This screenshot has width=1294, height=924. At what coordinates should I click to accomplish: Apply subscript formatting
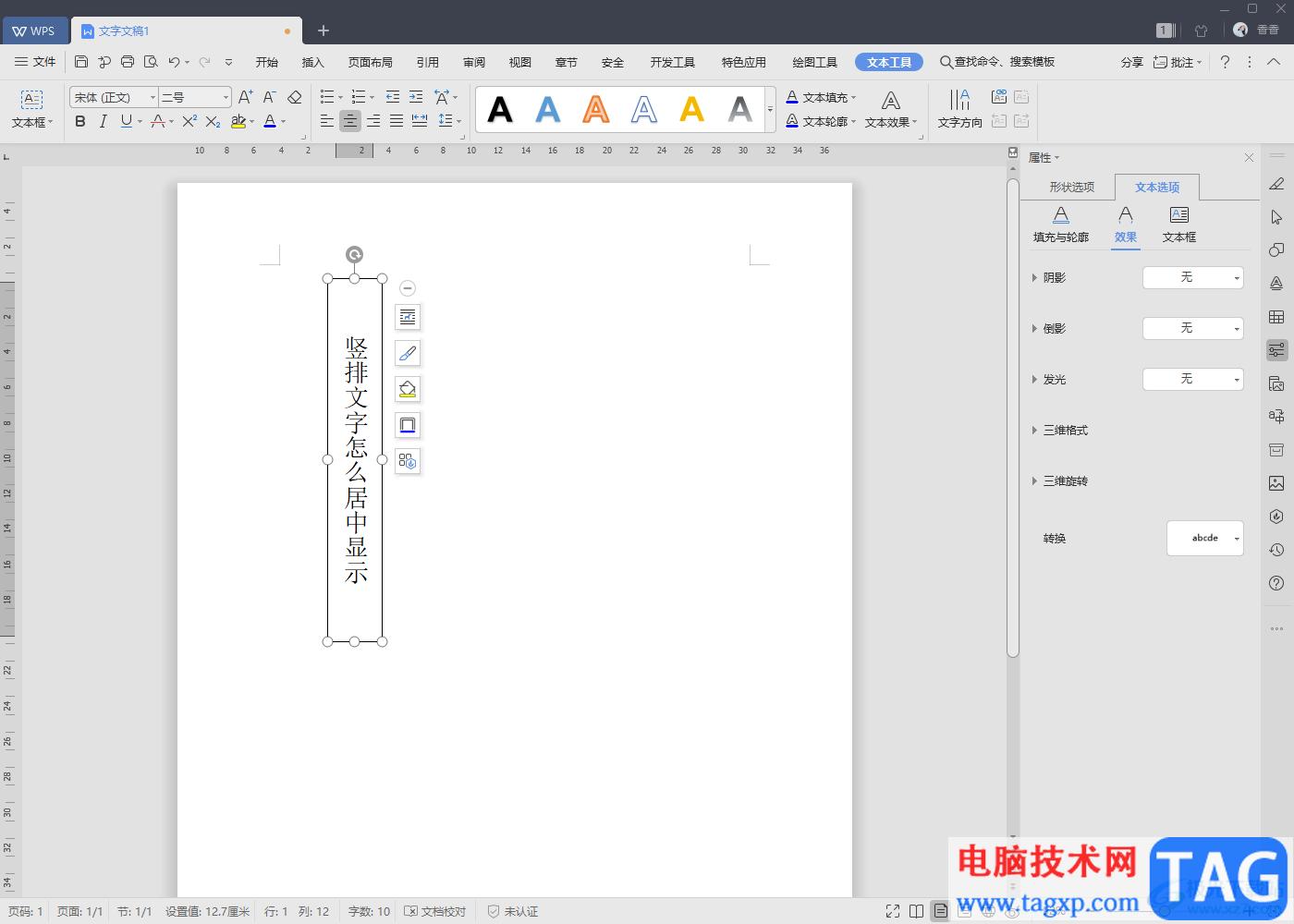213,121
